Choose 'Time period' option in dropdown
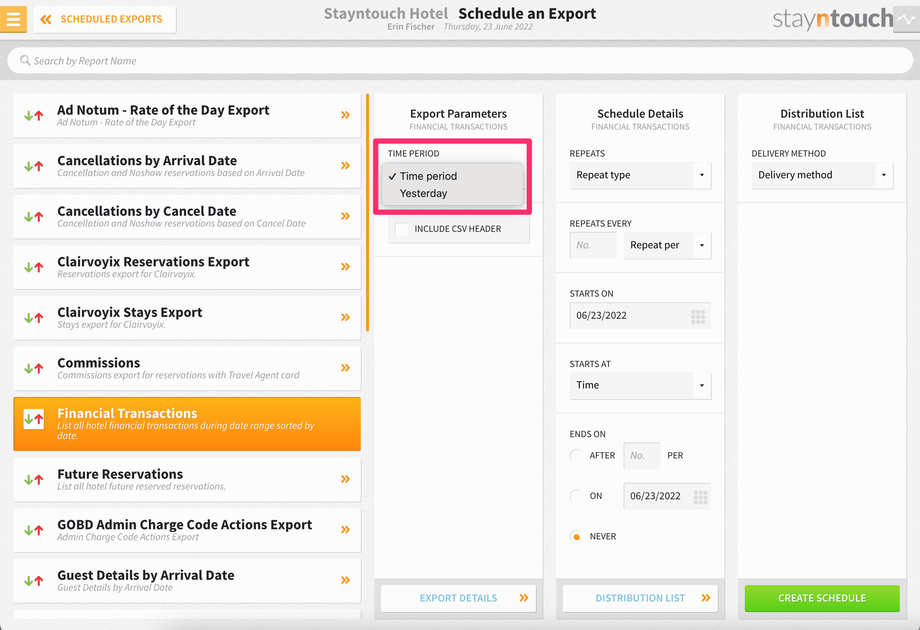Viewport: 920px width, 630px height. tap(452, 176)
